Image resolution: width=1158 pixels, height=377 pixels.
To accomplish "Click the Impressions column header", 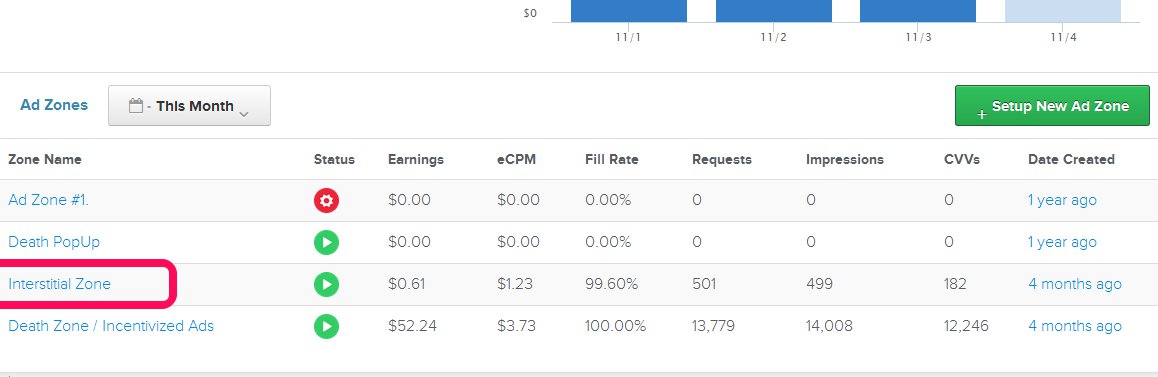I will click(845, 160).
